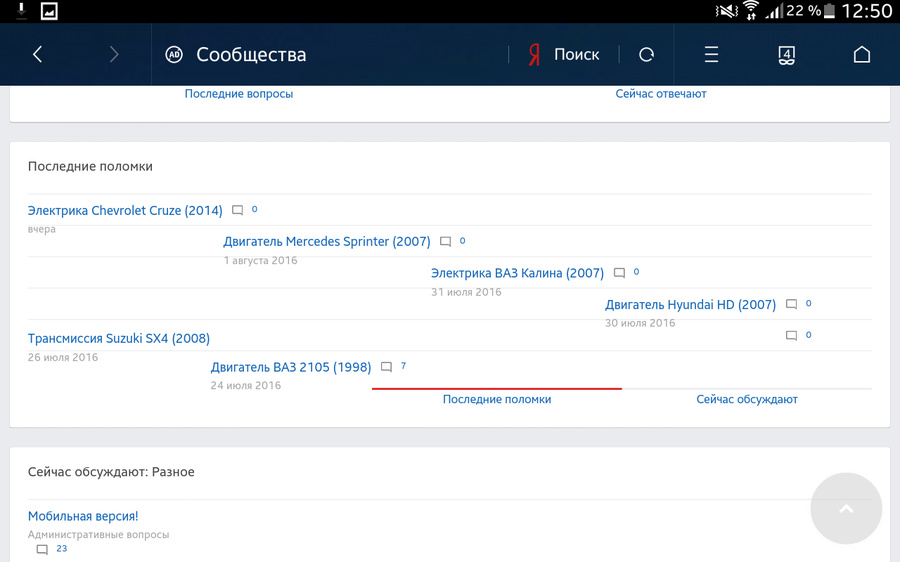Tap the scroll-to-top round button
The height and width of the screenshot is (562, 900).
846,509
